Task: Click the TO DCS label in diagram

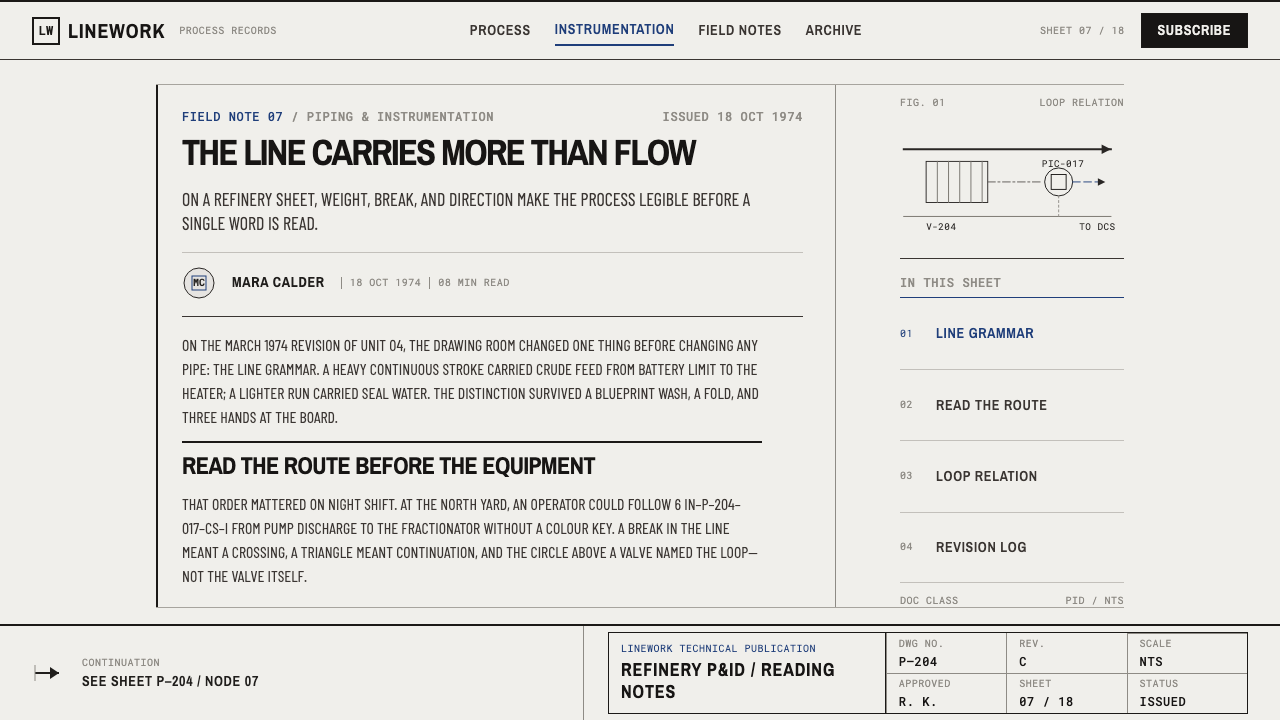Action: point(1097,227)
